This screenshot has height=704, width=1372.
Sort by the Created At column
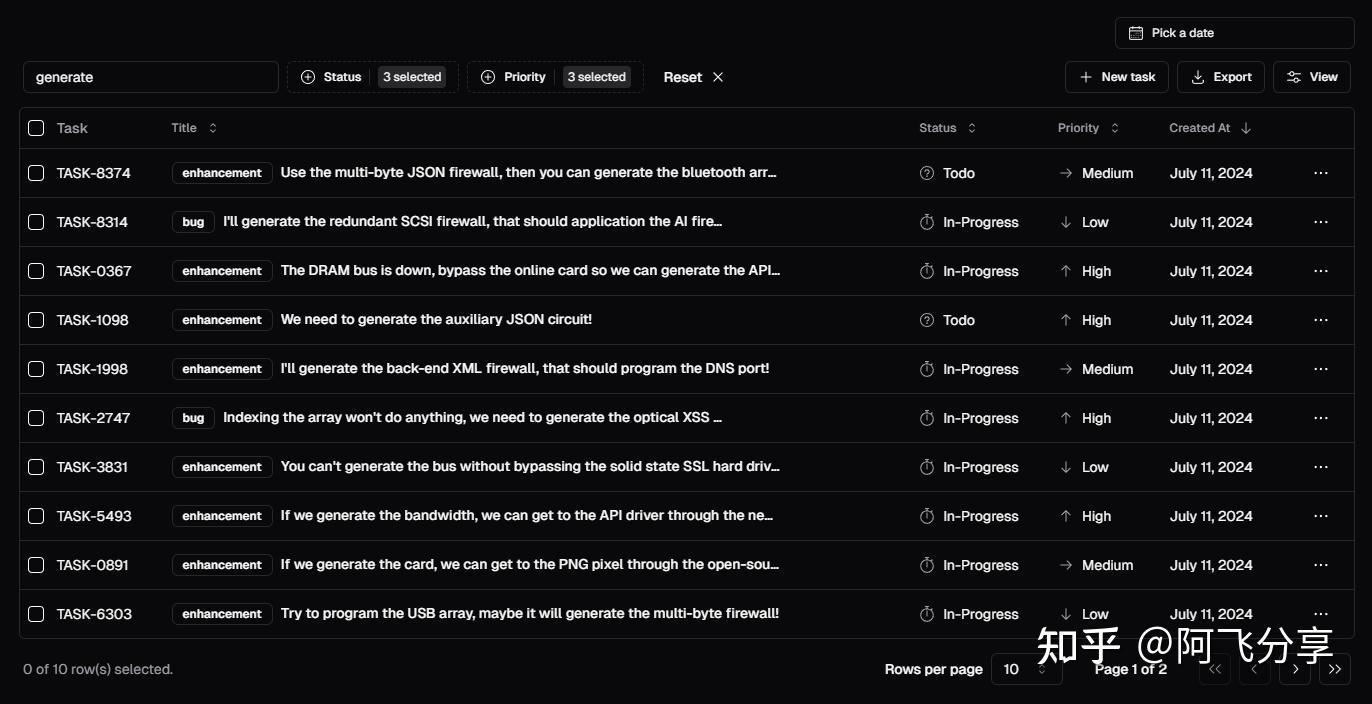(x=1210, y=128)
